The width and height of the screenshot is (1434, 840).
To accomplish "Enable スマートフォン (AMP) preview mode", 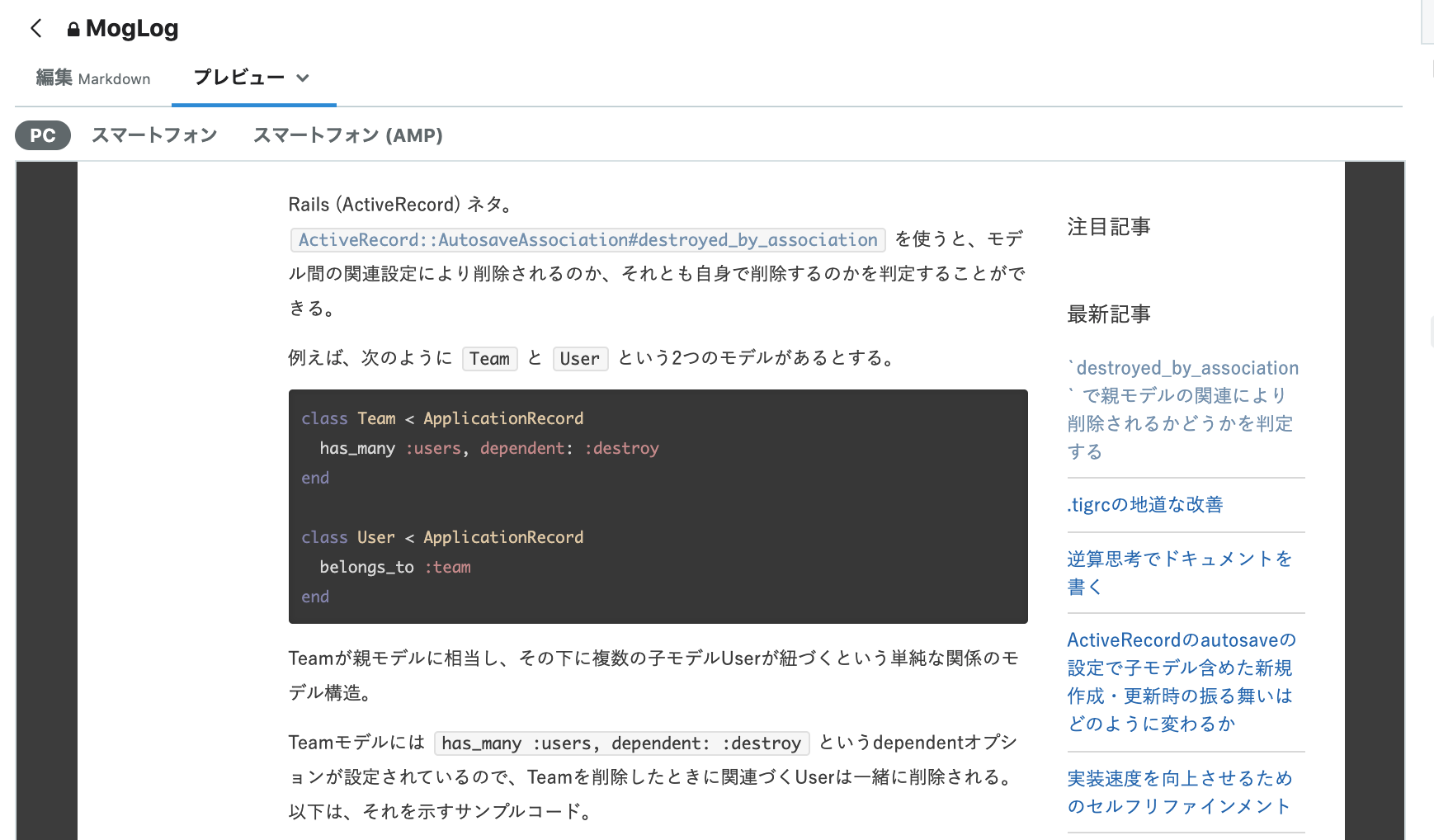I will pyautogui.click(x=348, y=134).
